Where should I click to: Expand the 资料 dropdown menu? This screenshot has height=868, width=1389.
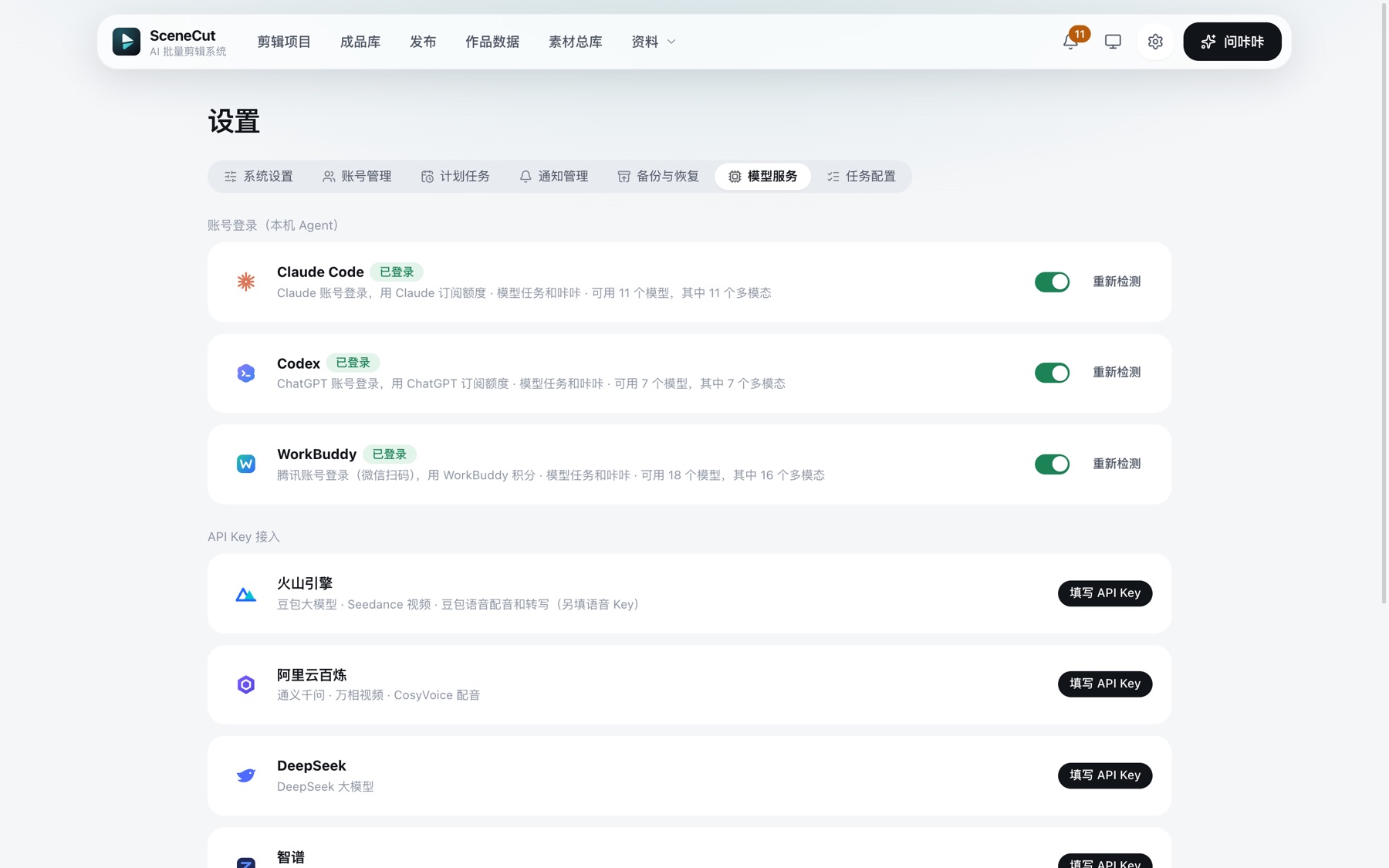click(654, 42)
